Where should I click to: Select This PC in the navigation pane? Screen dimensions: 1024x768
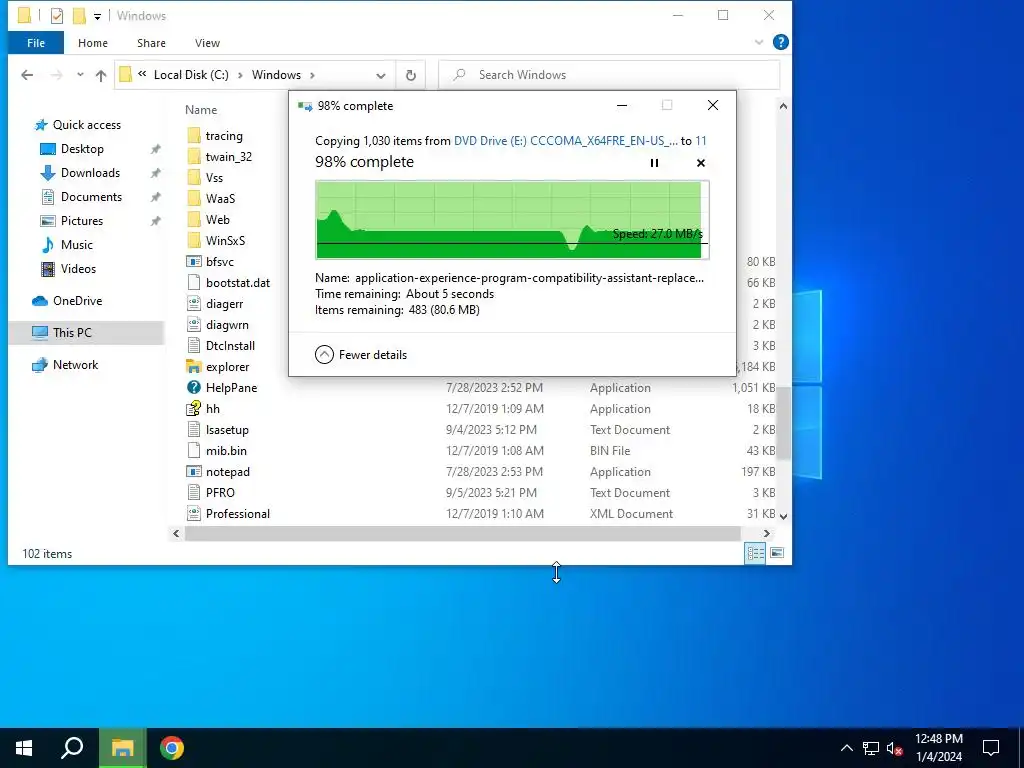(x=72, y=333)
